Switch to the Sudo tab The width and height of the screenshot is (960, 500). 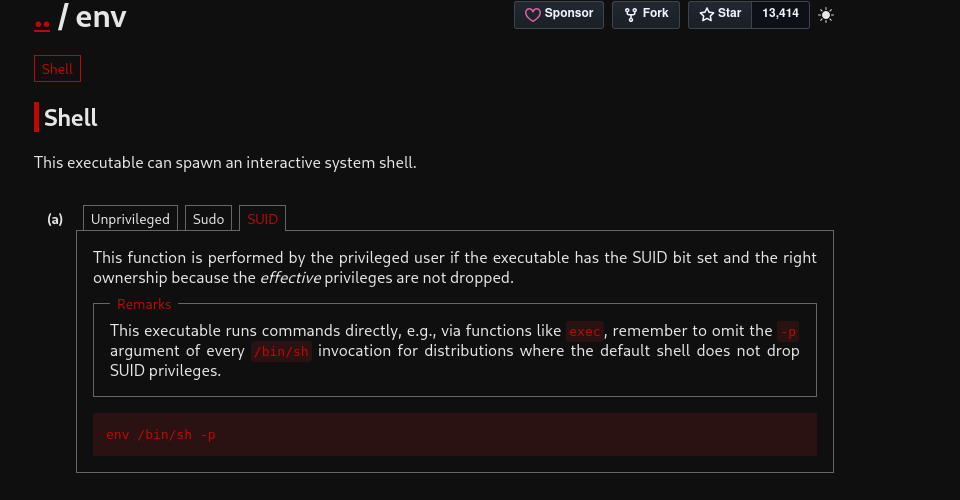pyautogui.click(x=208, y=218)
